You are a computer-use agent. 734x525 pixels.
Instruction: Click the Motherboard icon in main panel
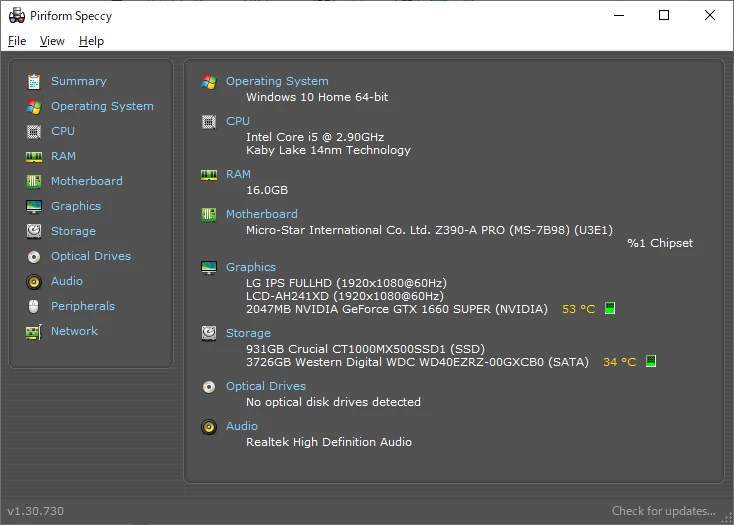[x=209, y=215]
